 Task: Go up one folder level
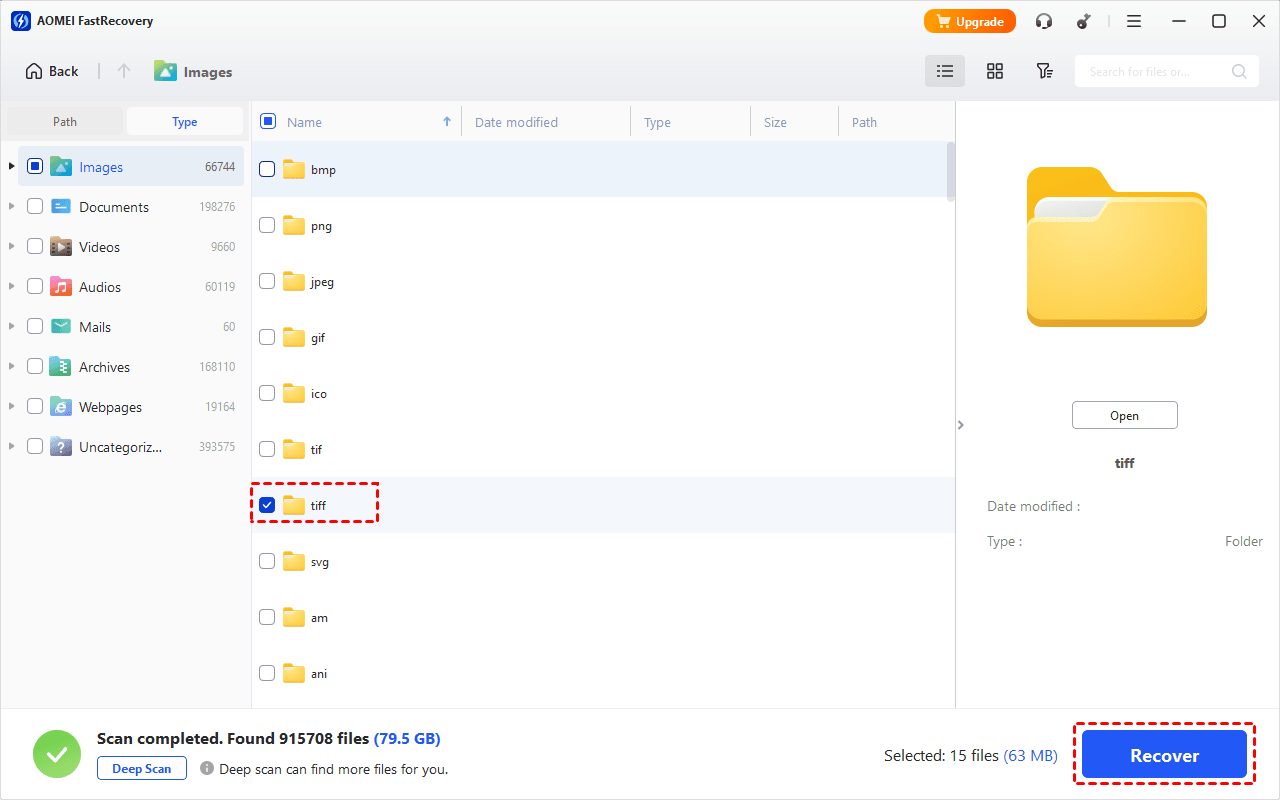(124, 71)
